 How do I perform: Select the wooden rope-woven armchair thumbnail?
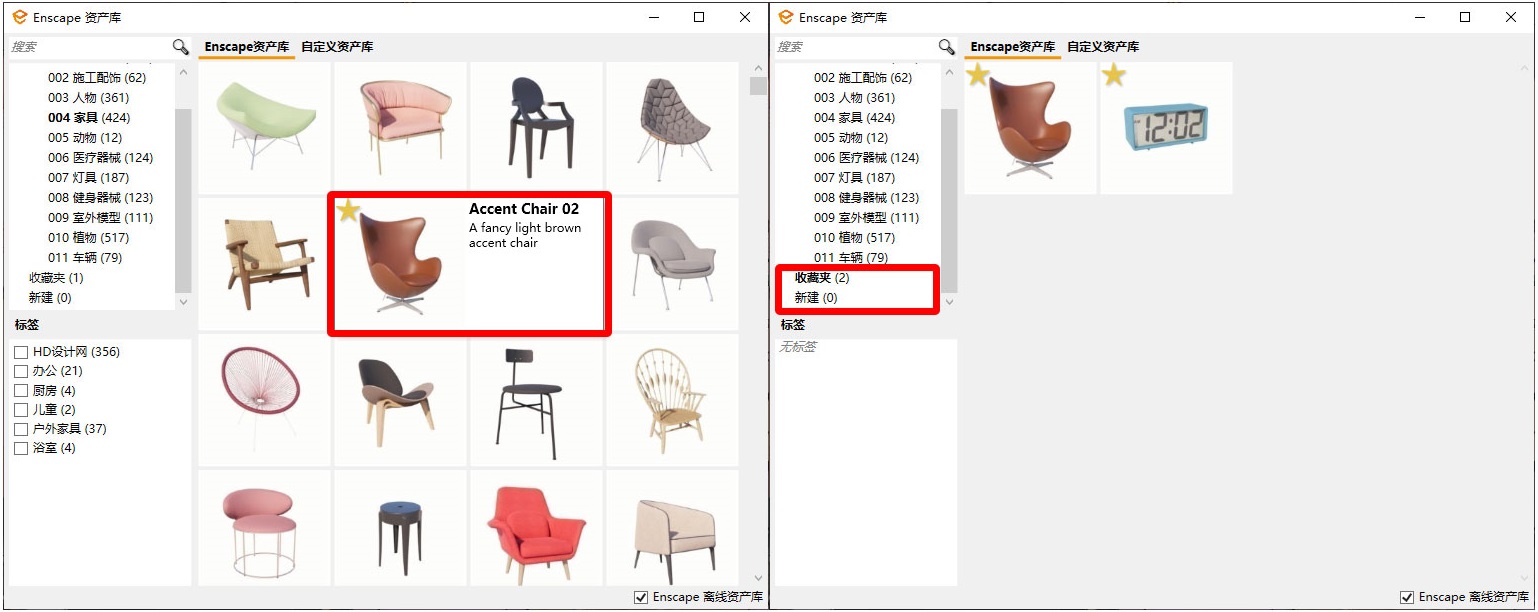264,264
